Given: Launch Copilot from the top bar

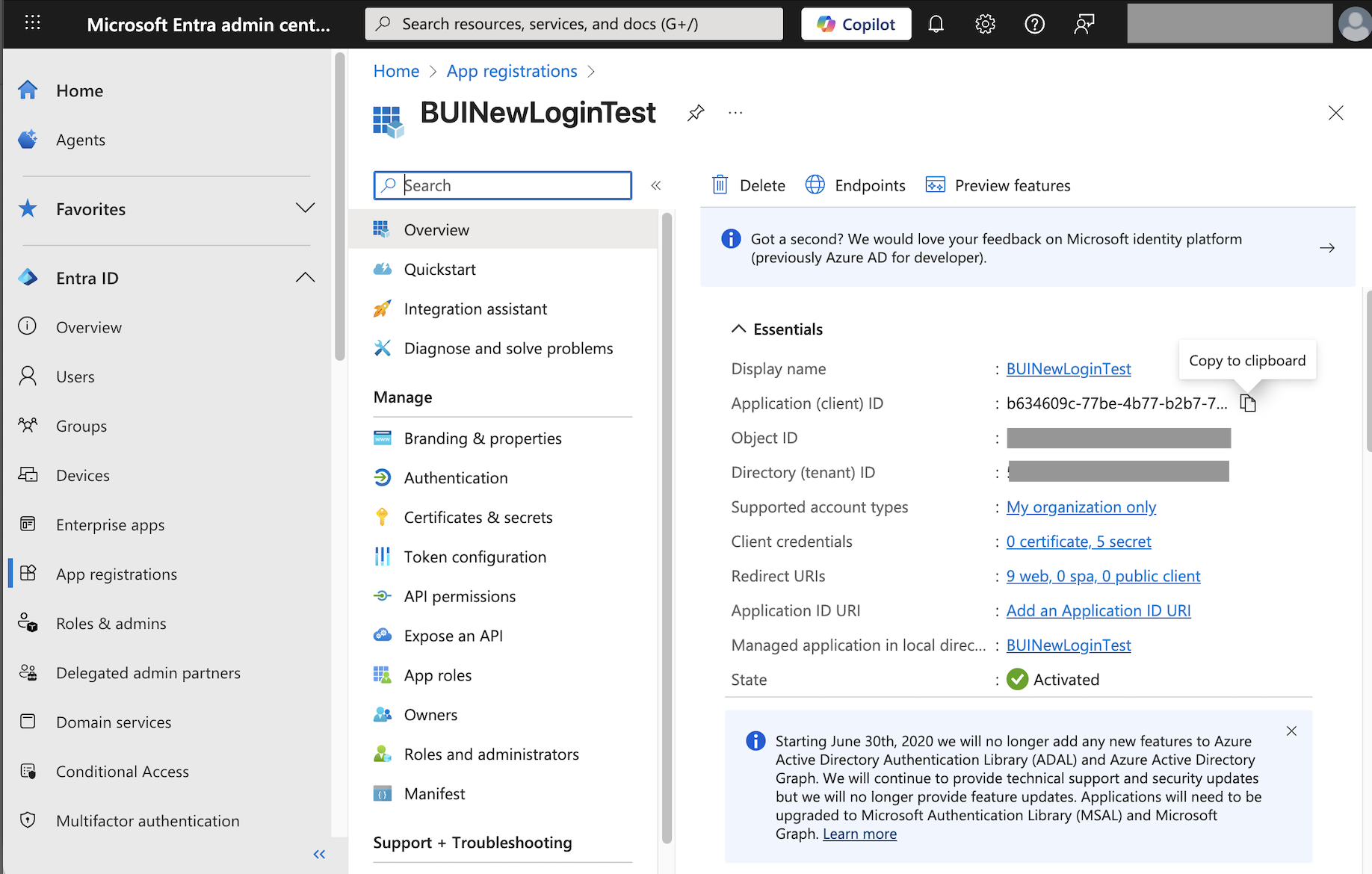Looking at the screenshot, I should (x=856, y=23).
